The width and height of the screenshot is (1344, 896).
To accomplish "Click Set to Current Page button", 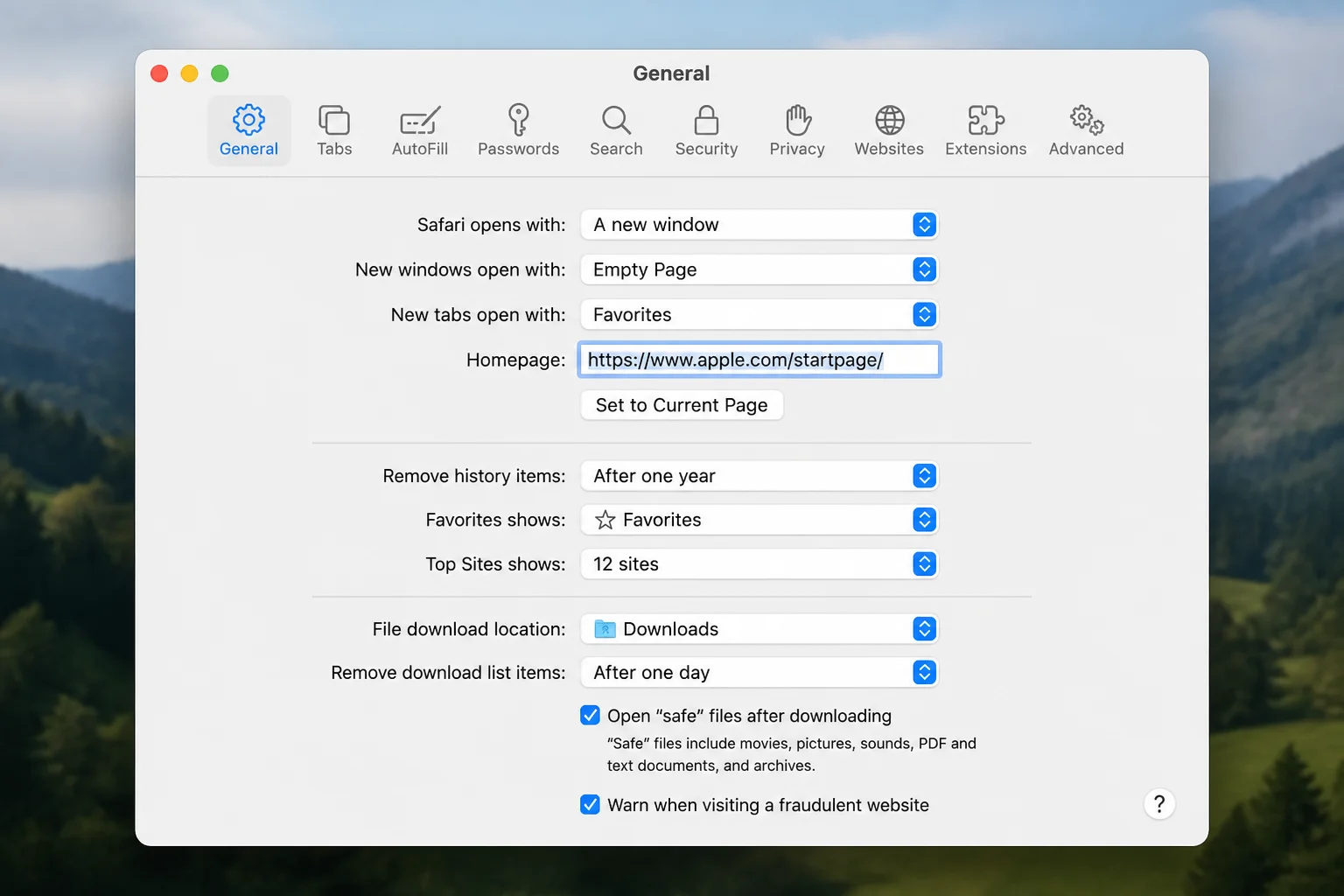I will pyautogui.click(x=682, y=405).
